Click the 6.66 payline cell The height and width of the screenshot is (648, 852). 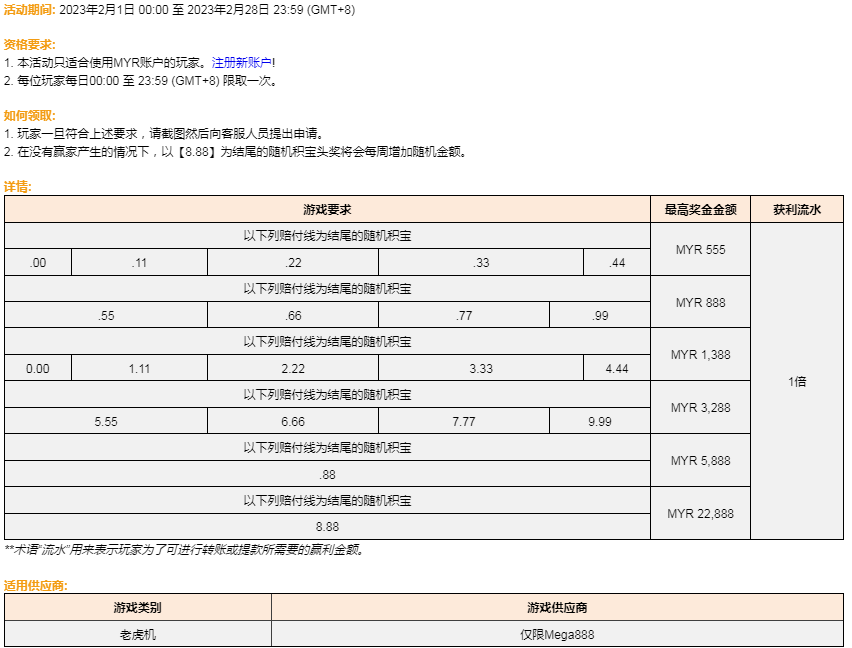(293, 422)
